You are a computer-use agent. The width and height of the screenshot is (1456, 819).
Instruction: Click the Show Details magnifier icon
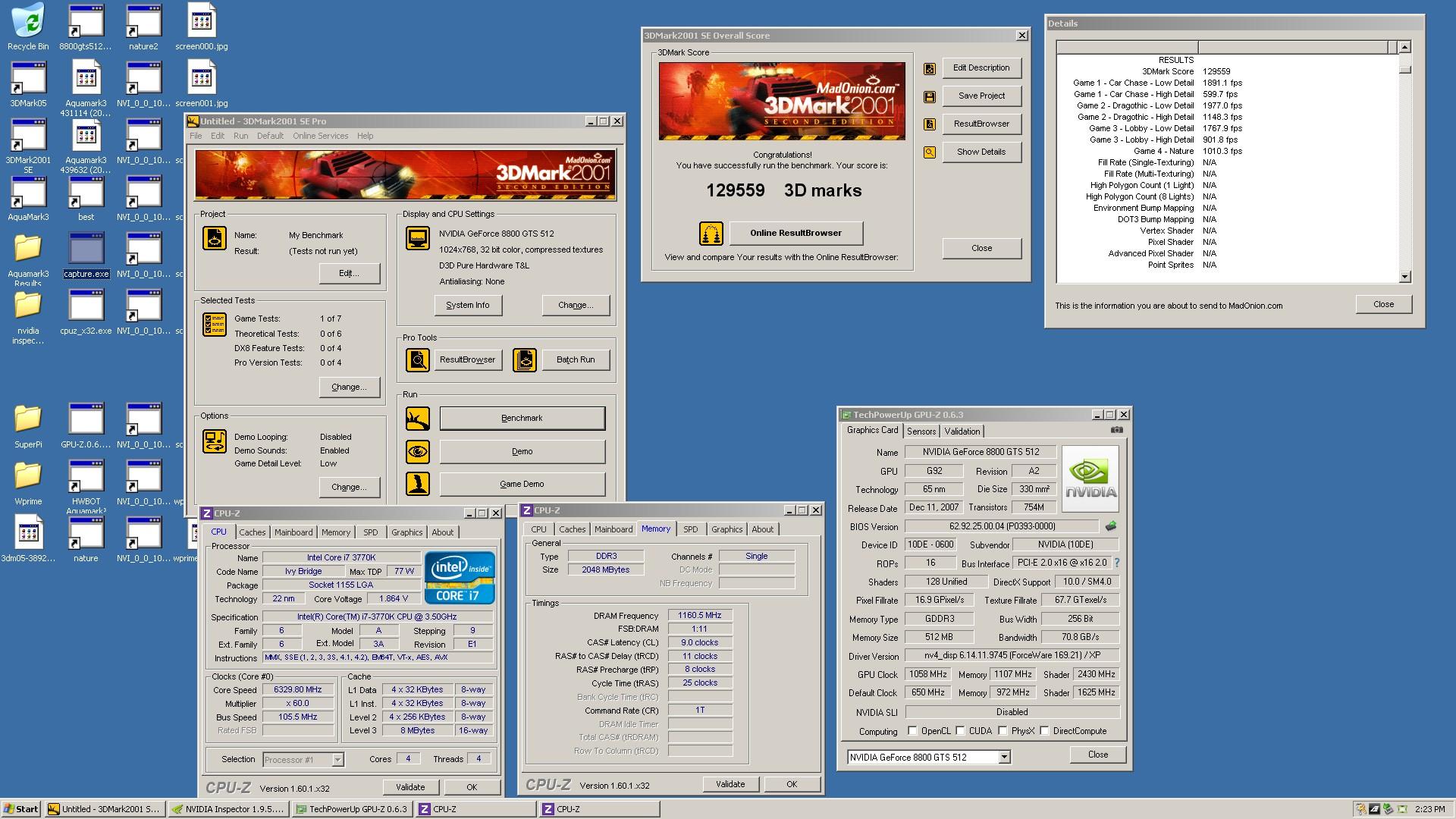click(x=930, y=152)
